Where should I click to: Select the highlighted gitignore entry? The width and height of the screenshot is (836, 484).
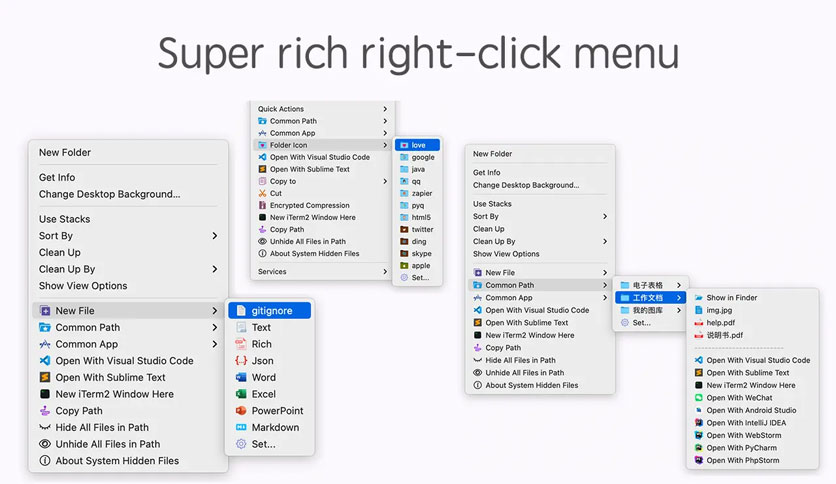(x=270, y=310)
